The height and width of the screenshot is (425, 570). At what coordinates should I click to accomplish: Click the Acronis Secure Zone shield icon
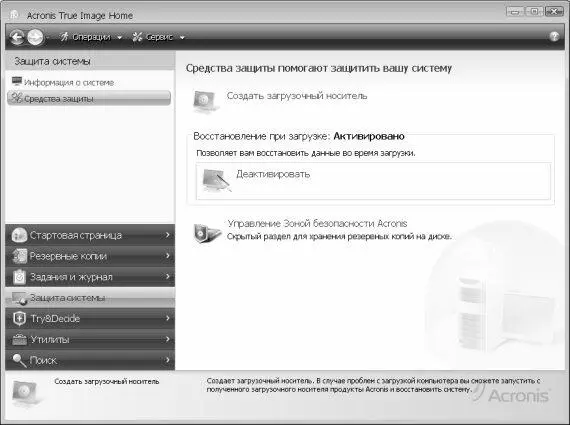206,233
